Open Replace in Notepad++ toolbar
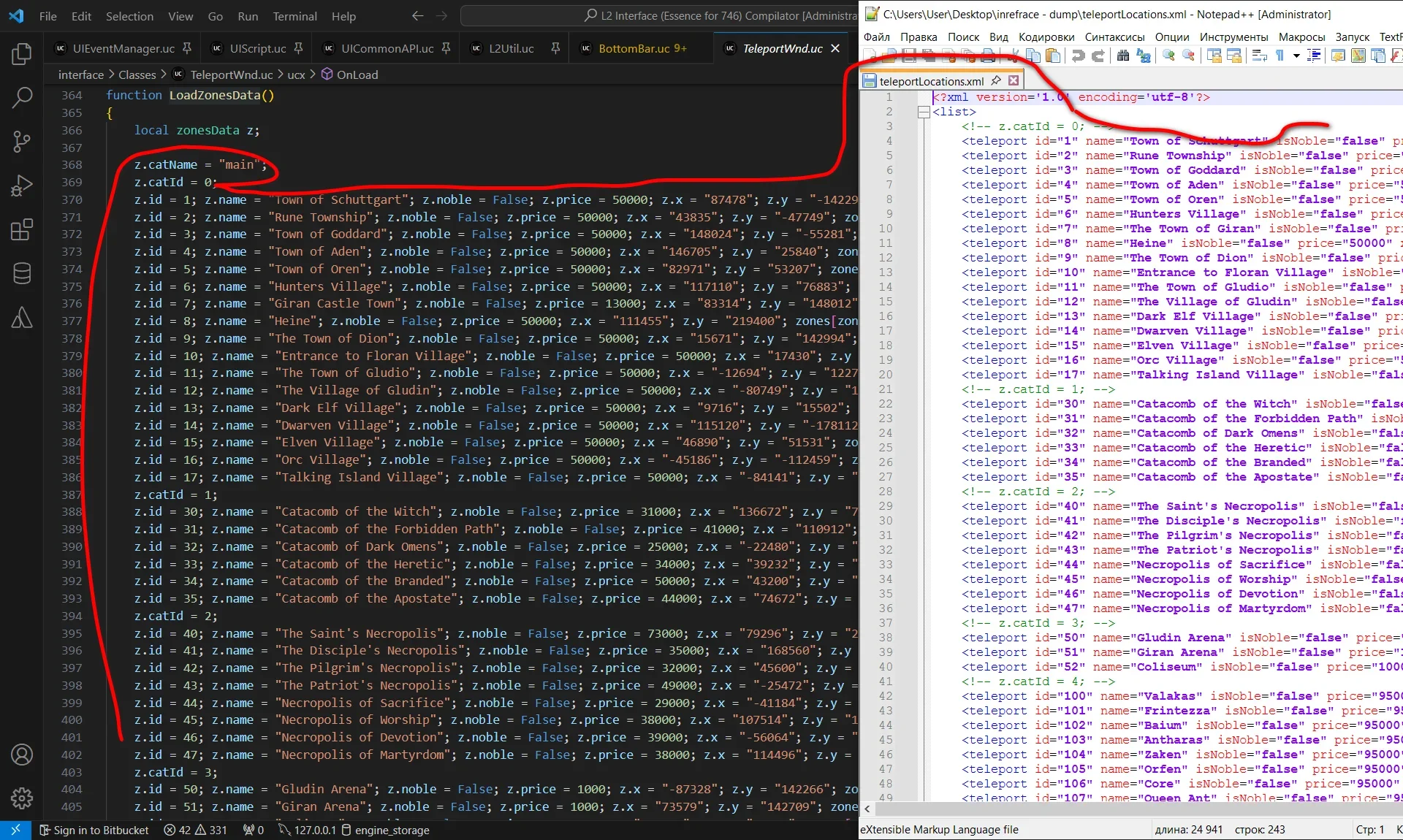1403x840 pixels. [x=1144, y=56]
